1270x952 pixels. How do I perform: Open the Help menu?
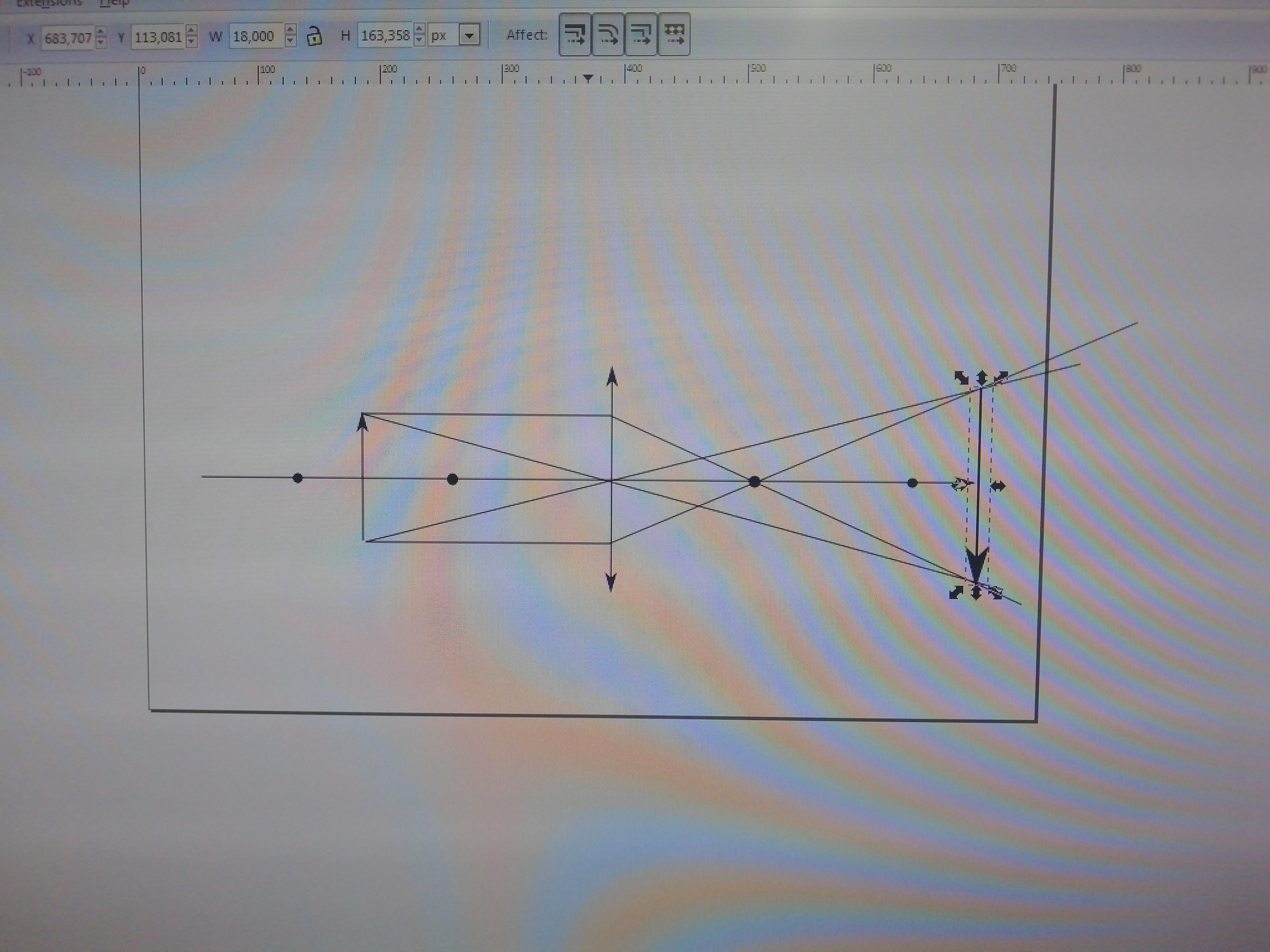point(114,3)
